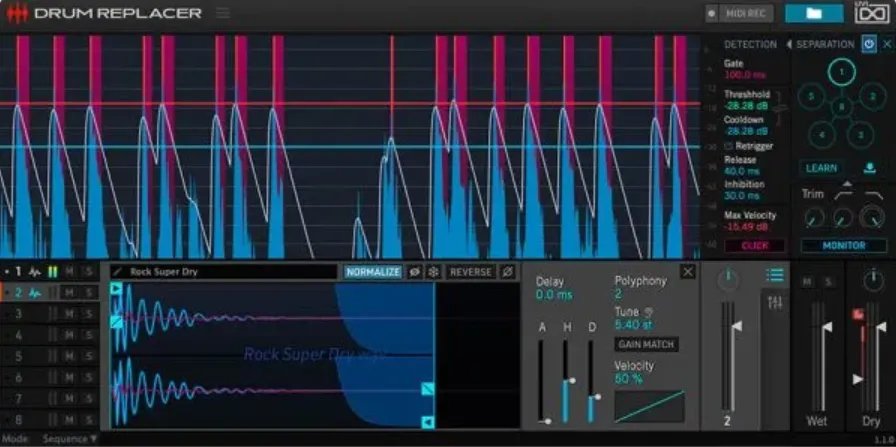Select drum slot 3
The height and width of the screenshot is (447, 896).
[x=18, y=313]
